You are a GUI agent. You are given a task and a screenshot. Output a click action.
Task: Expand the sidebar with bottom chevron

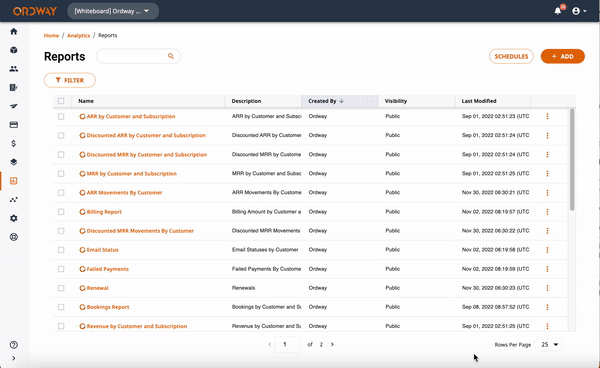click(x=14, y=358)
